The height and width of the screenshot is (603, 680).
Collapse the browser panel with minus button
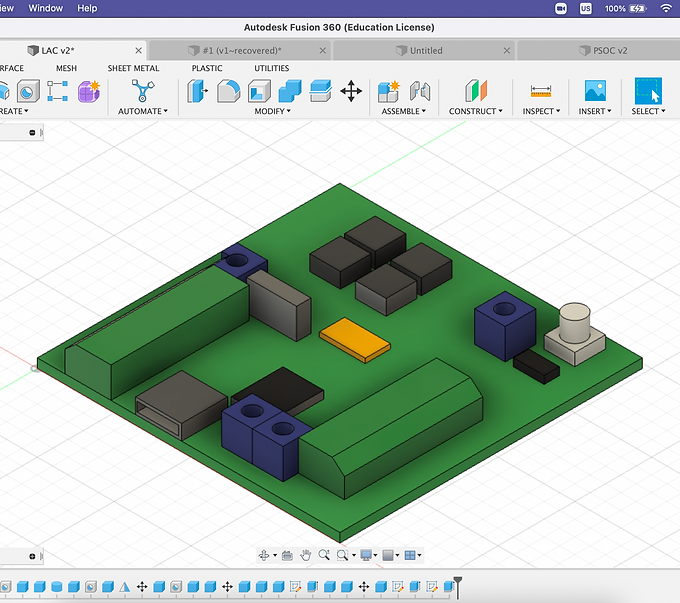pyautogui.click(x=32, y=133)
